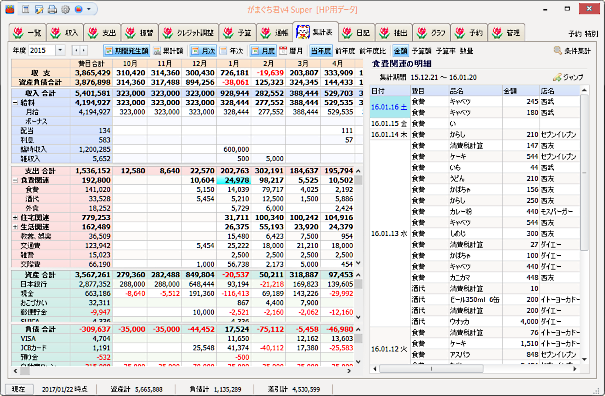Viewport: 605px width, 396px height.
Task: Select 当年度 comparison
Action: point(321,51)
